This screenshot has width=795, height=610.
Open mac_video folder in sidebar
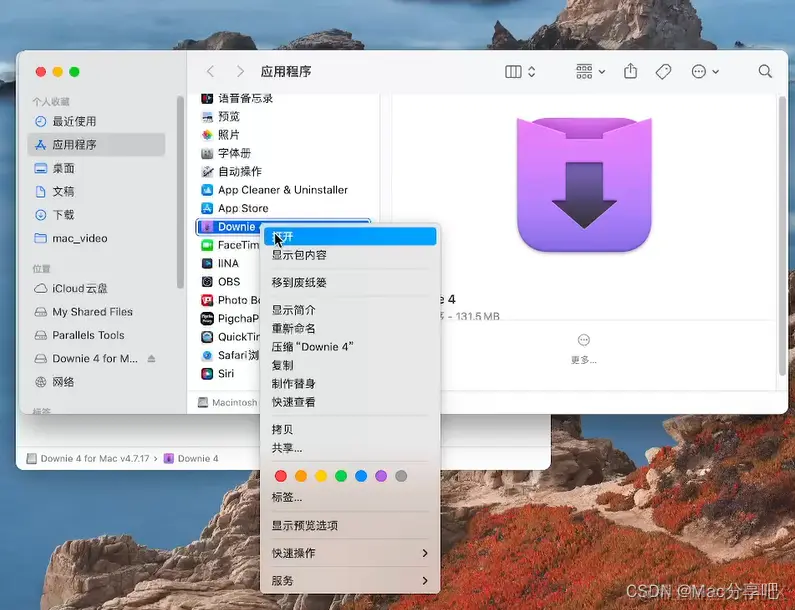96,238
